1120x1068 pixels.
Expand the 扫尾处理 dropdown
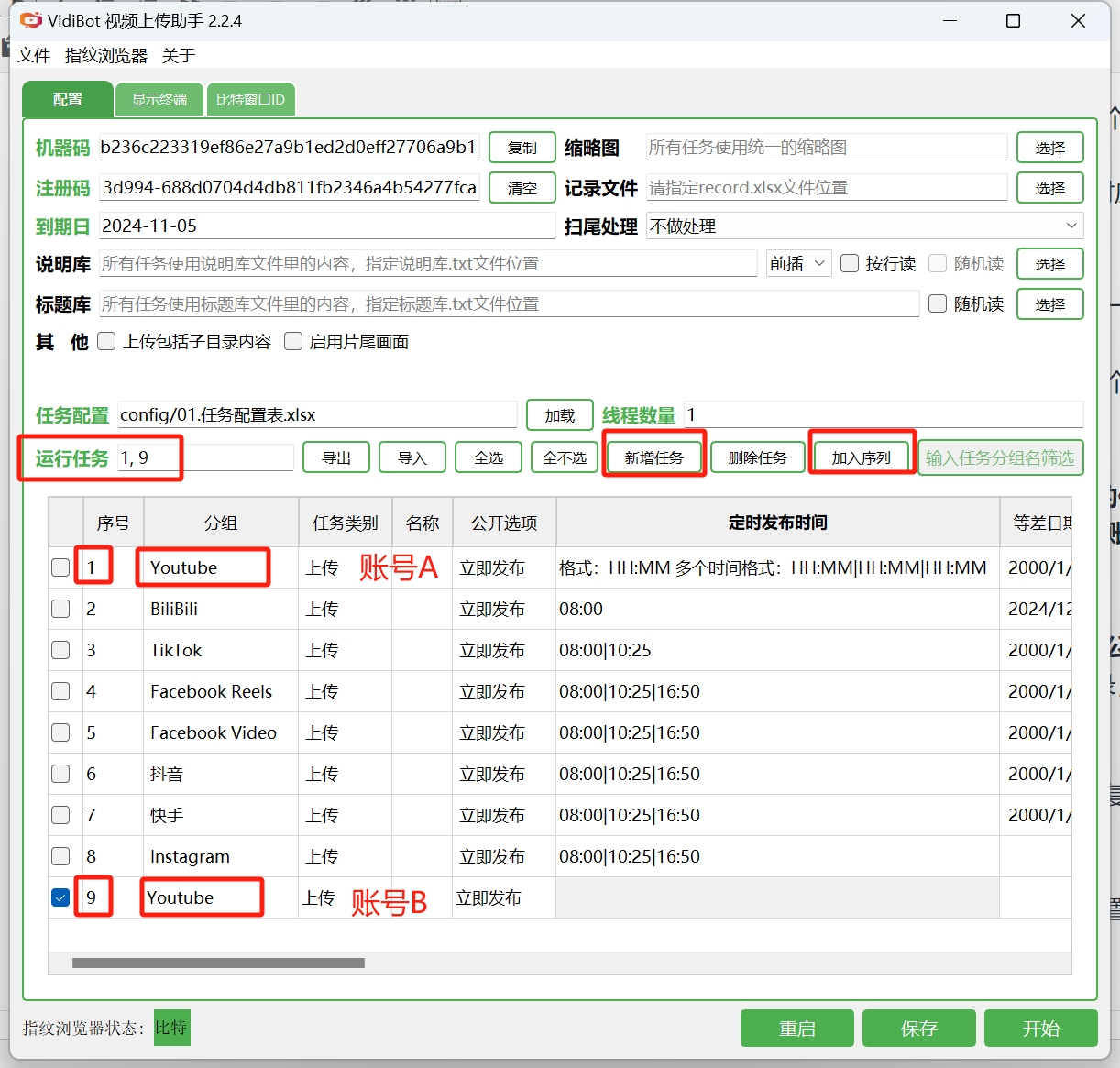pos(1071,226)
